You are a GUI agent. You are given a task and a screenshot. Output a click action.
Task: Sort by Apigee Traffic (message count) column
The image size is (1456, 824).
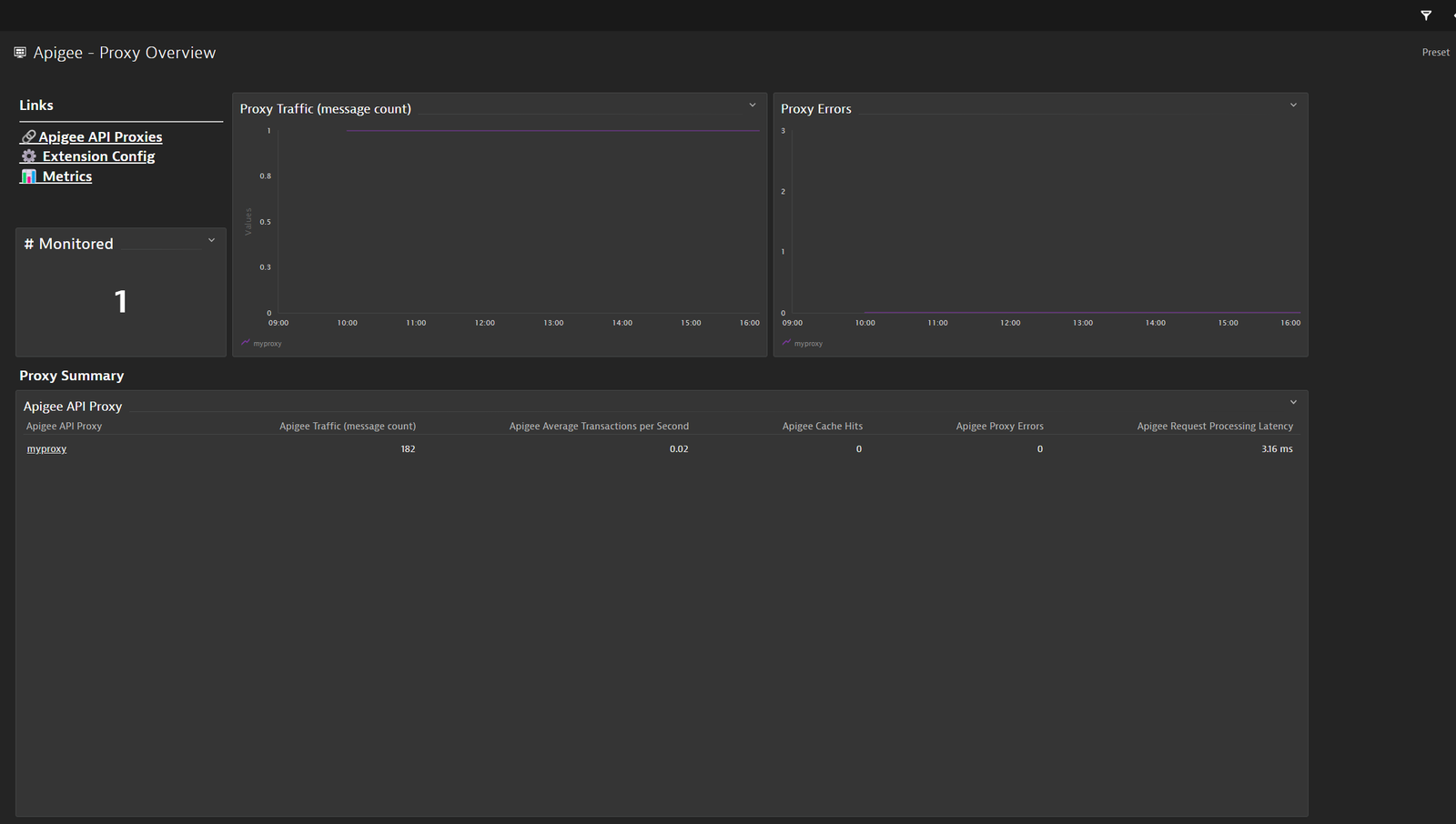pos(348,426)
